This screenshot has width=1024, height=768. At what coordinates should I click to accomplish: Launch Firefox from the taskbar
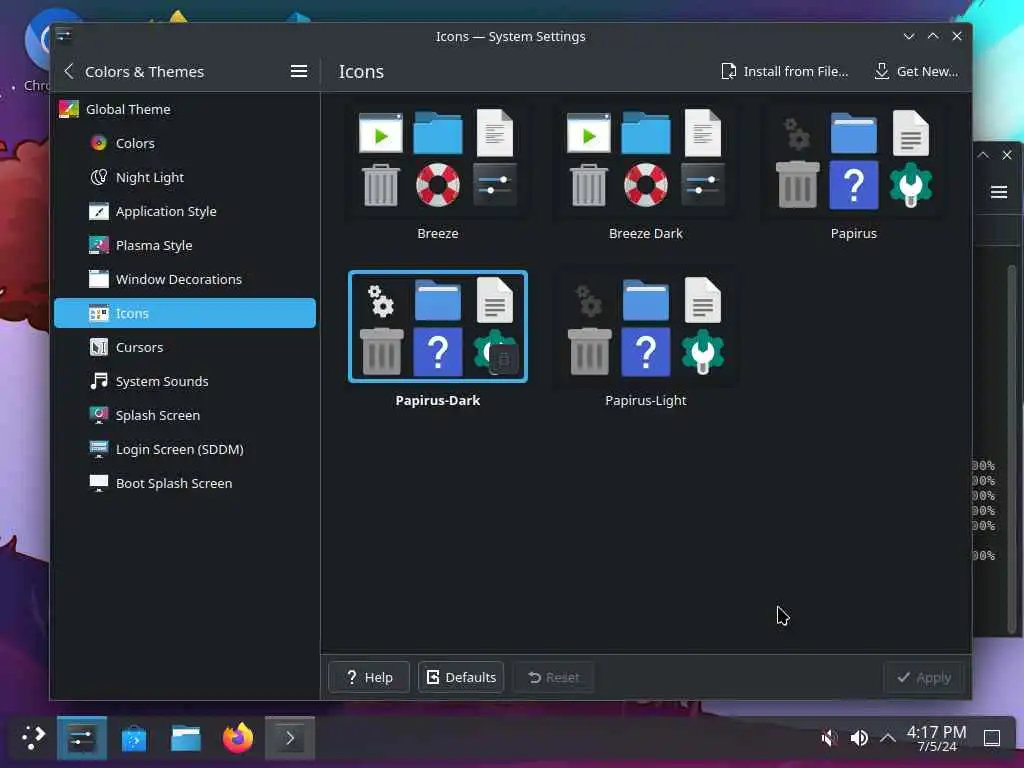click(x=238, y=738)
